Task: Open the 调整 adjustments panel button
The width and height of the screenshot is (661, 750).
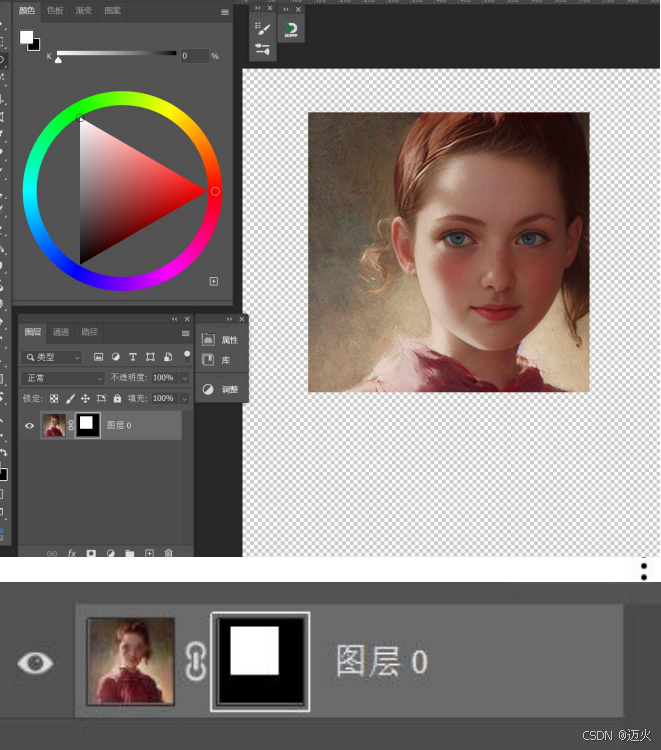Action: [x=221, y=389]
